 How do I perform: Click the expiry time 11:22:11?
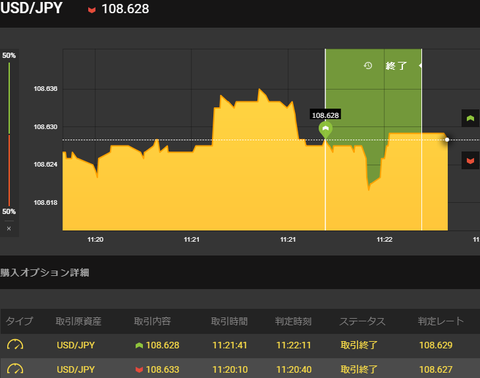coord(294,345)
